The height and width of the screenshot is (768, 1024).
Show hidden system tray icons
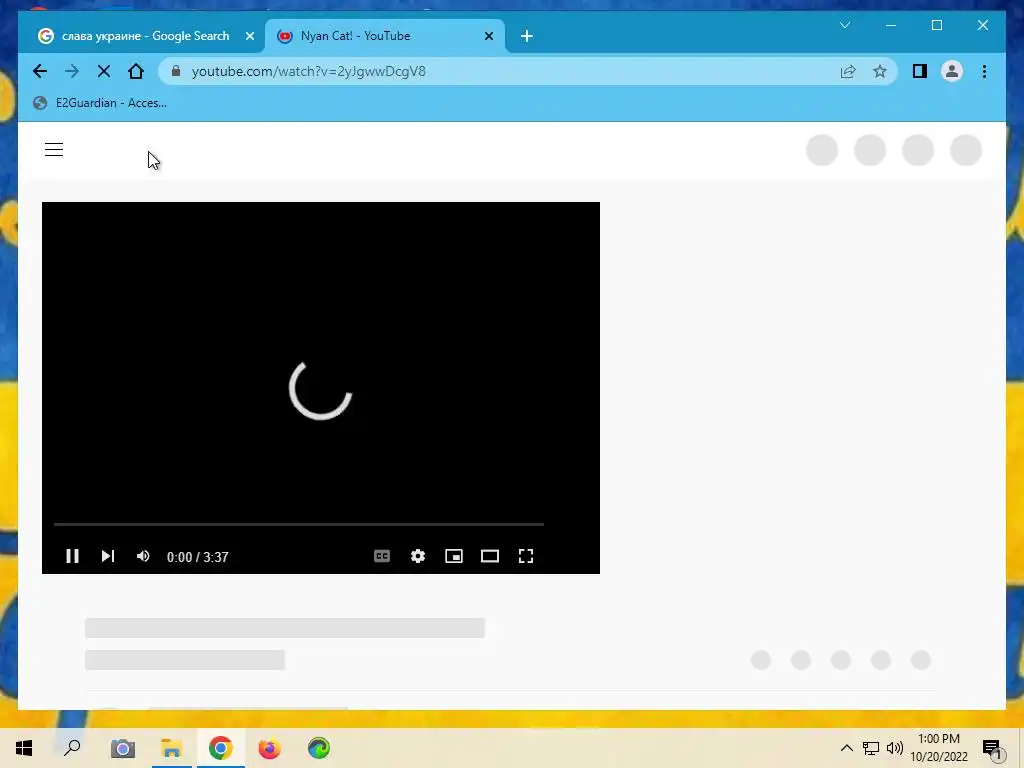point(846,748)
